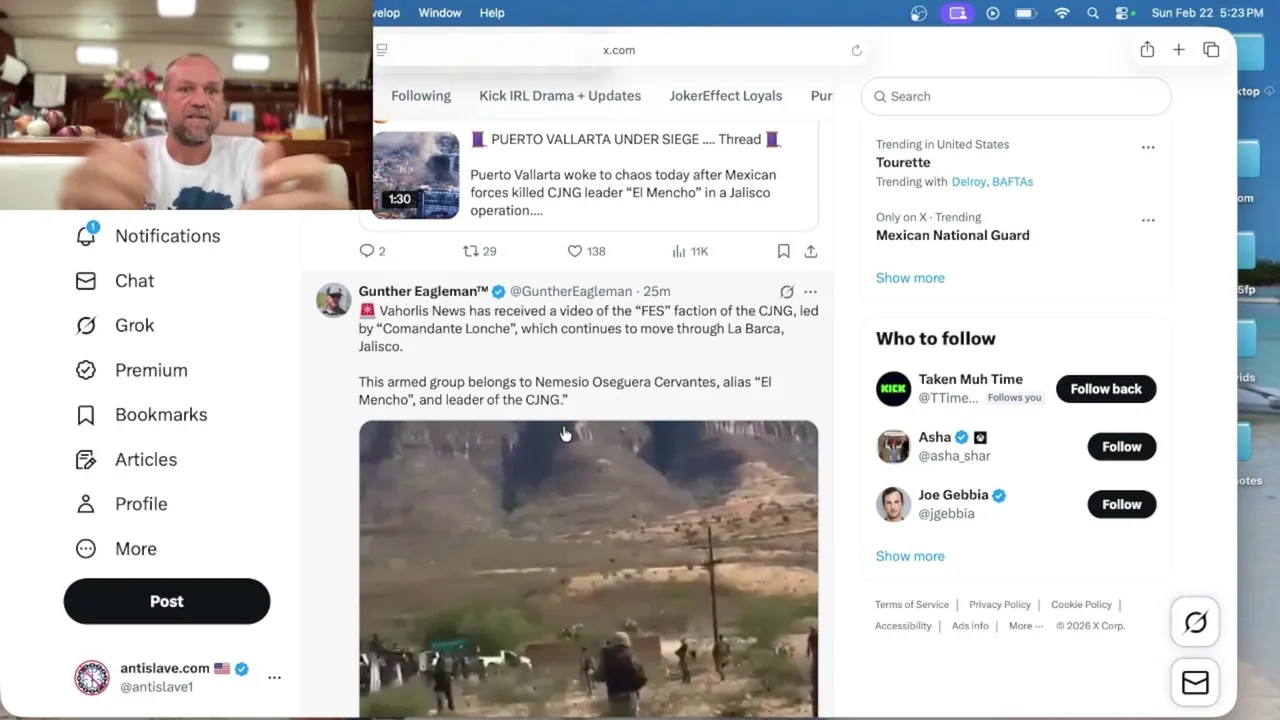1280x720 pixels.
Task: Play the Gunther Eagleman CJNG video
Action: click(588, 568)
